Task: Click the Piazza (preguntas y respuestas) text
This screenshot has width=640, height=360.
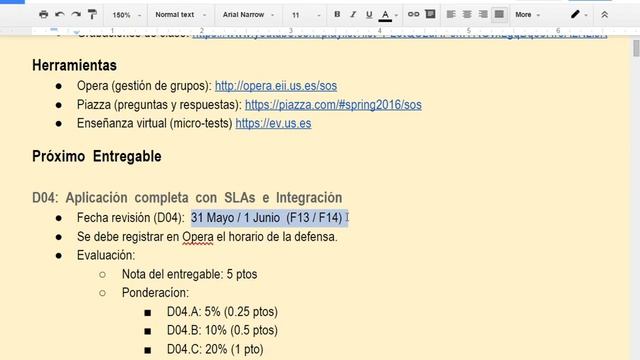Action: coord(159,105)
